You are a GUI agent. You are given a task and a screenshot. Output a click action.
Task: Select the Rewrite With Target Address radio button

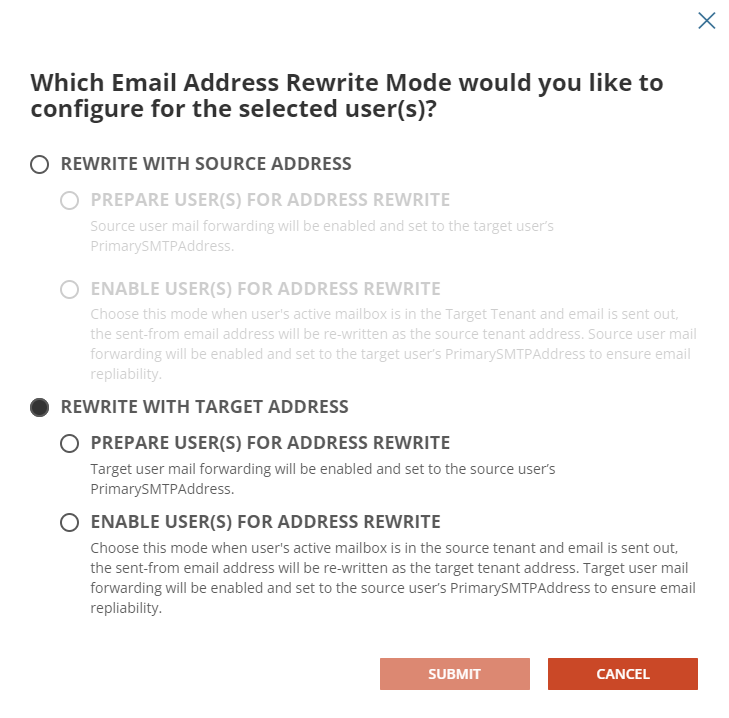point(40,407)
